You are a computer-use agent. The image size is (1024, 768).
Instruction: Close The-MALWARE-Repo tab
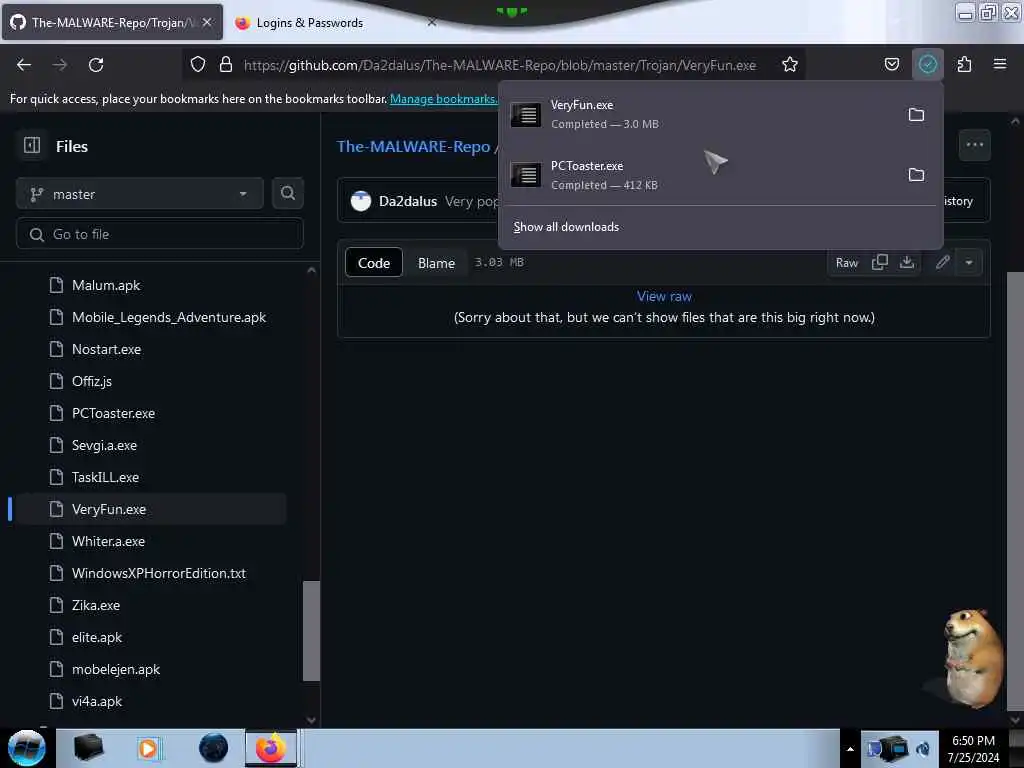(207, 23)
